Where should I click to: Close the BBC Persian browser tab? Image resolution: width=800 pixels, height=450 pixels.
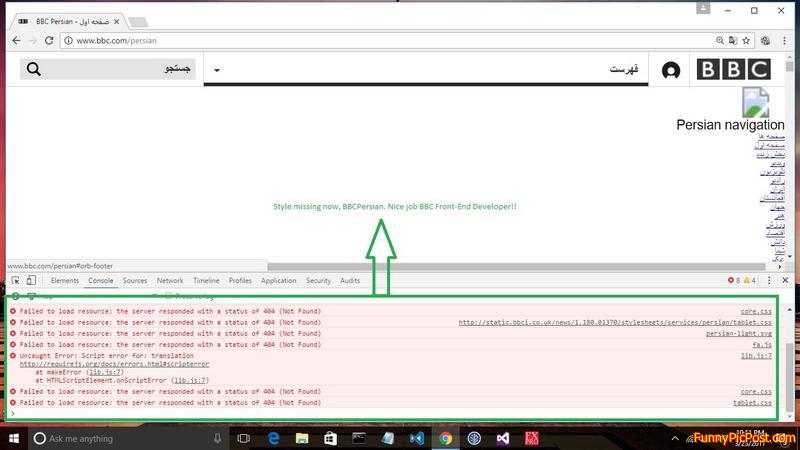point(116,21)
